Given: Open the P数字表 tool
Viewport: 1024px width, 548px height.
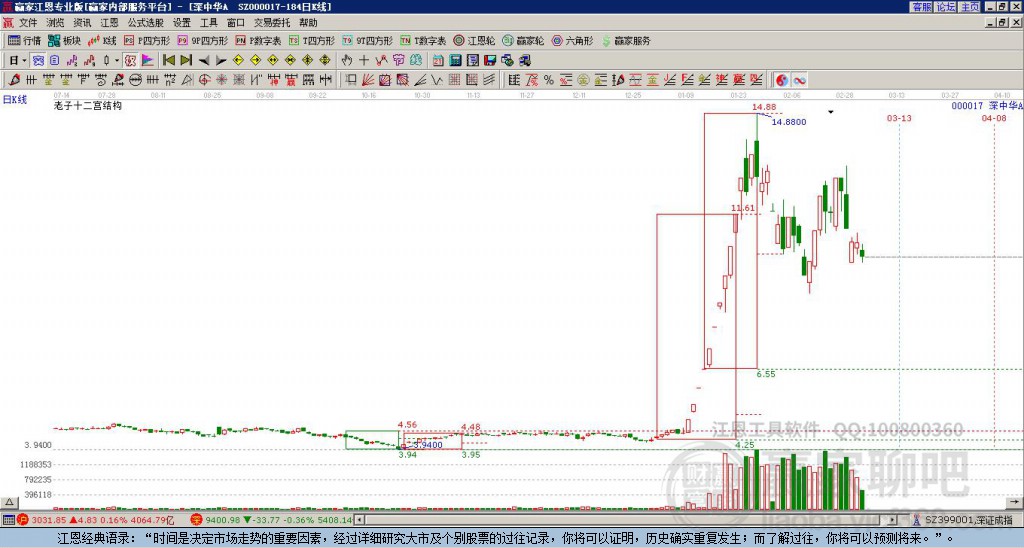Looking at the screenshot, I should [258, 40].
